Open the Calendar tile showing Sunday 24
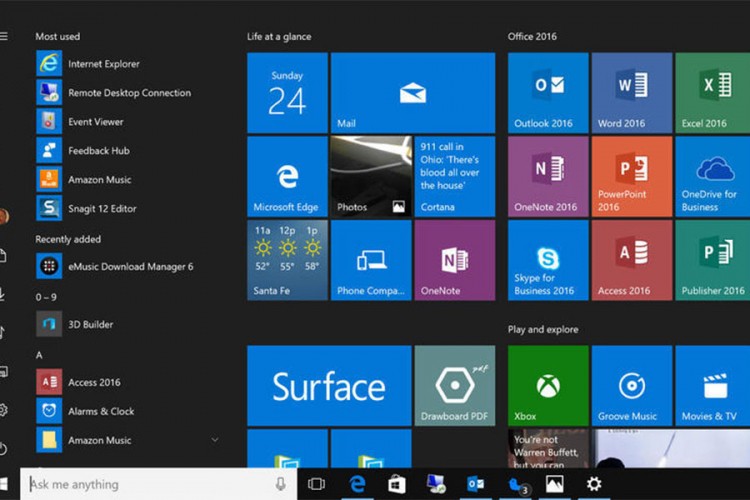Viewport: 750px width, 500px height. pos(287,93)
